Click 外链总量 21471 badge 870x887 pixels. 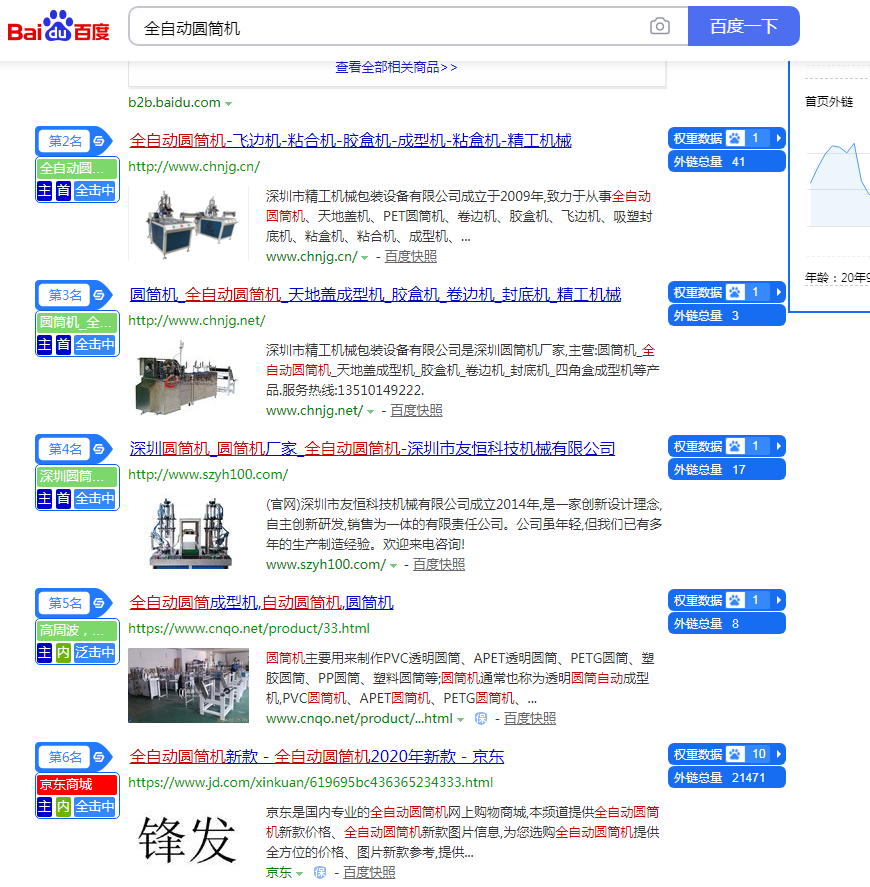[727, 777]
